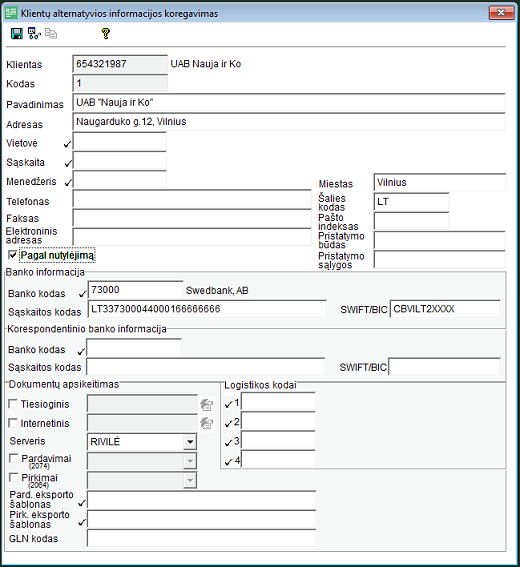Open Pard. eksporto šablonas lookup checkmark
Viewport: 520px width, 567px height.
82,503
